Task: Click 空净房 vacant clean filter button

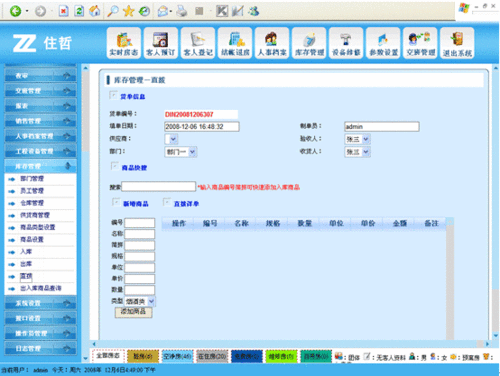Action: pos(177,356)
